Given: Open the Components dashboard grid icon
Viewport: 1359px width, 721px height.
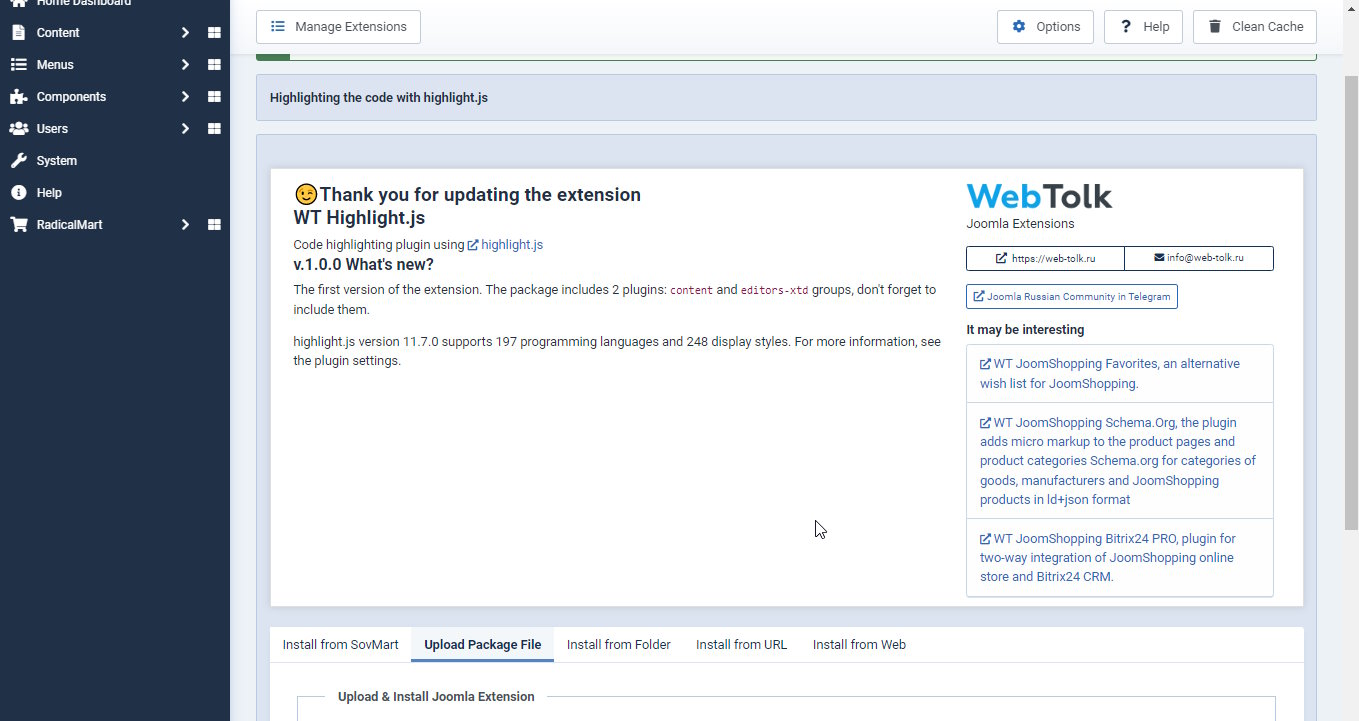Looking at the screenshot, I should 214,97.
